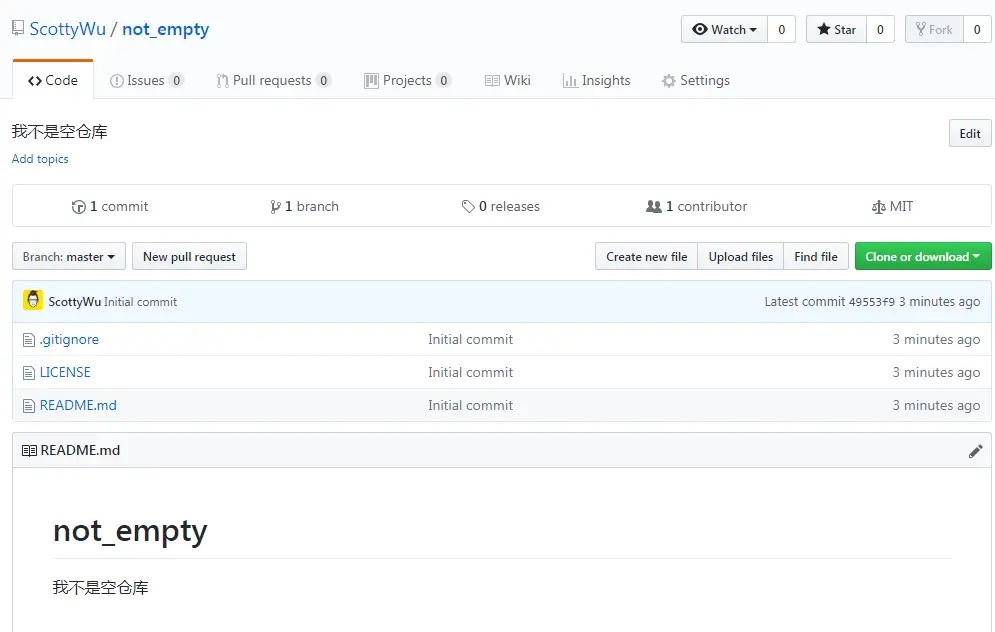Edit README with the pencil icon

(975, 451)
